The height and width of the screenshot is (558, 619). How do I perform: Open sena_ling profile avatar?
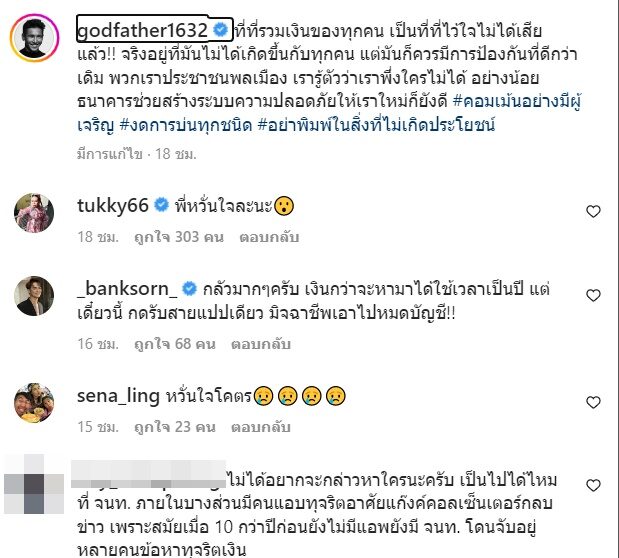point(34,402)
